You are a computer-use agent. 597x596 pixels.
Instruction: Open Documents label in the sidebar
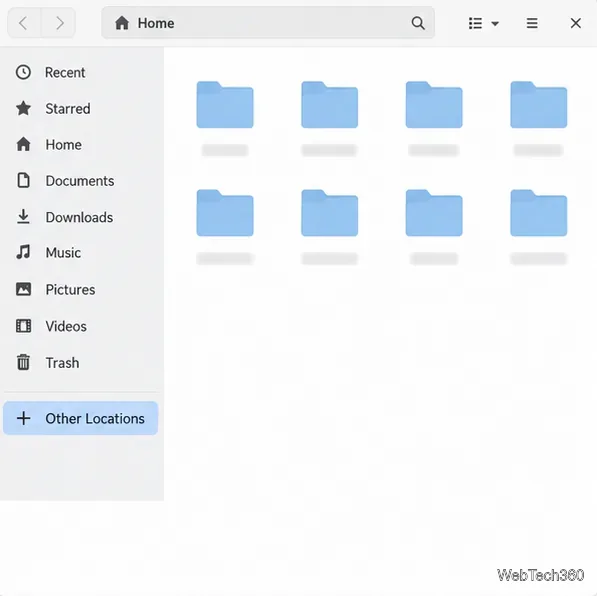[x=80, y=181]
